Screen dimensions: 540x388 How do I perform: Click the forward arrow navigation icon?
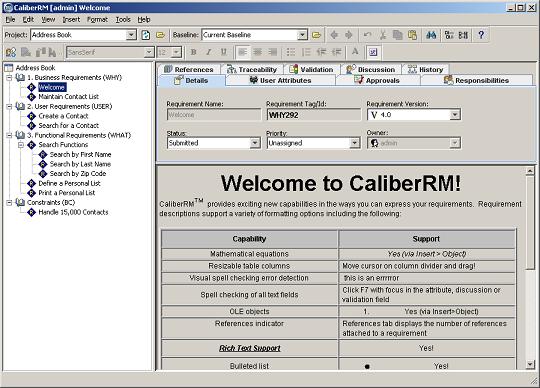349,35
